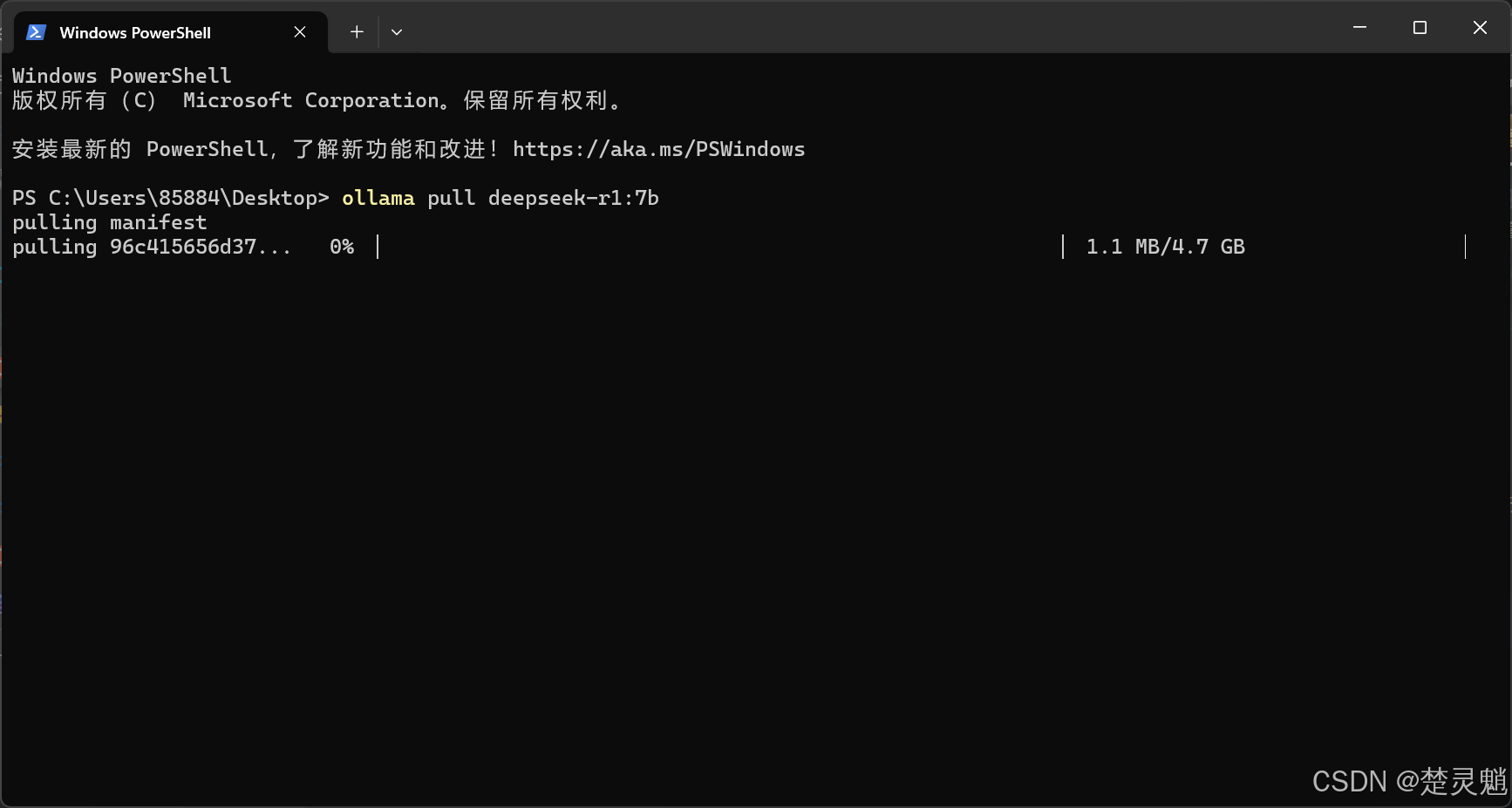Click the PowerShell icon on the tab
This screenshot has height=808, width=1512.
[x=36, y=32]
